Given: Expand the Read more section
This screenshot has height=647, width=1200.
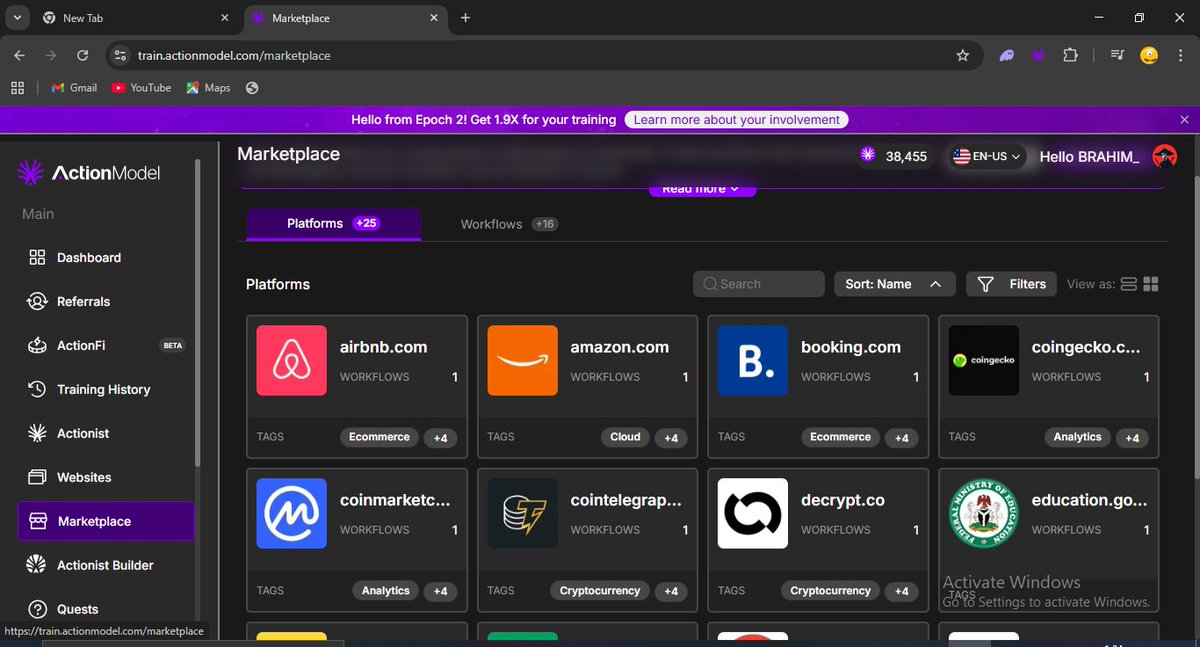Looking at the screenshot, I should click(x=700, y=188).
